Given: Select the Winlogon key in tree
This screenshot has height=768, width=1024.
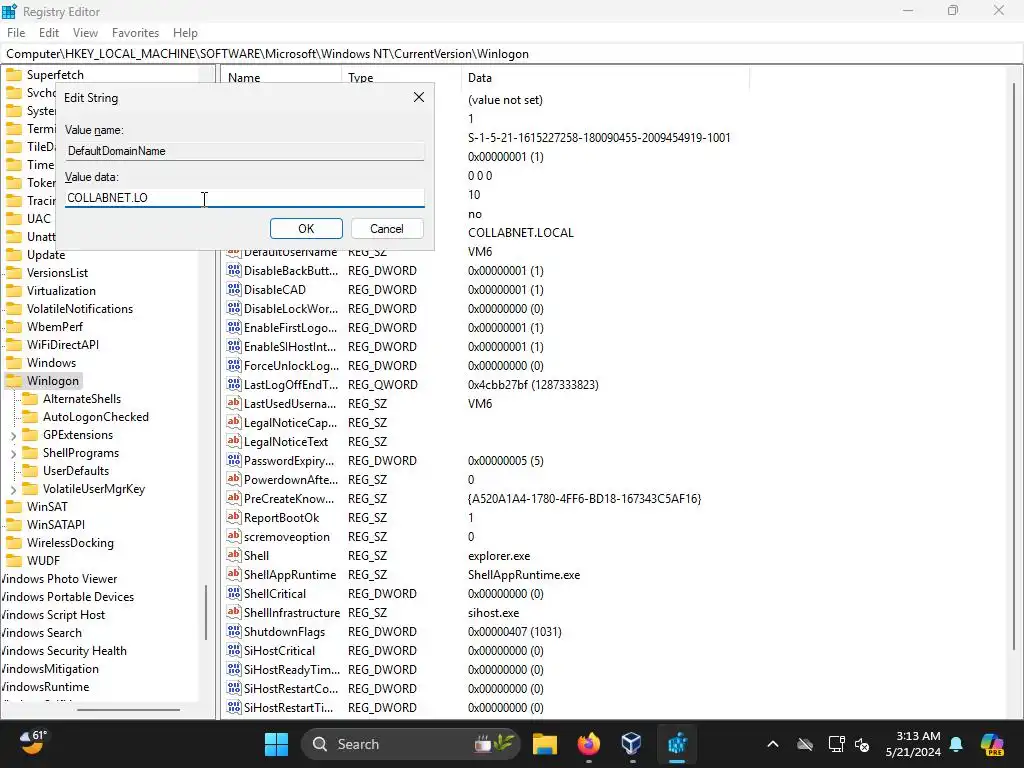Looking at the screenshot, I should click(52, 381).
